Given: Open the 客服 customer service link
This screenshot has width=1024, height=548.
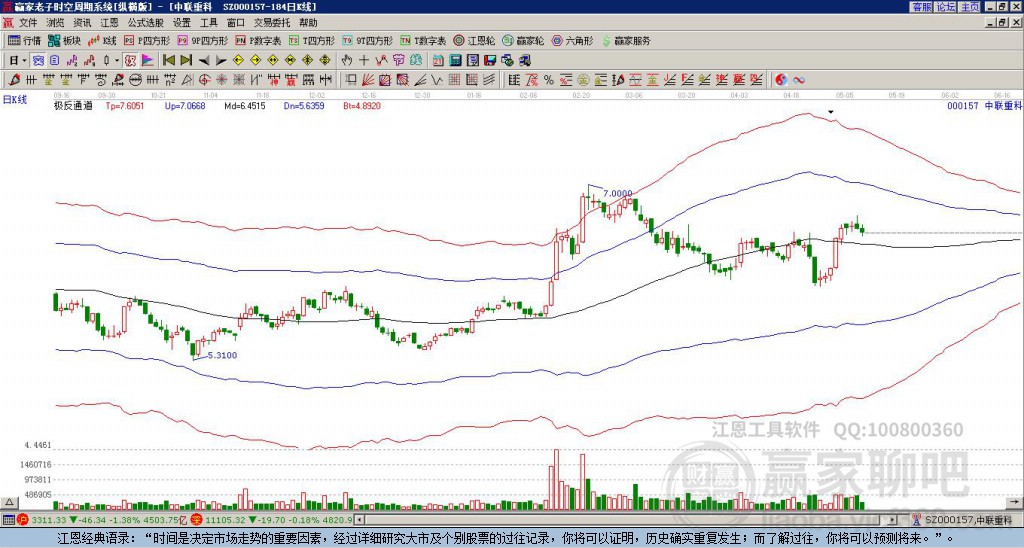Looking at the screenshot, I should pyautogui.click(x=921, y=7).
